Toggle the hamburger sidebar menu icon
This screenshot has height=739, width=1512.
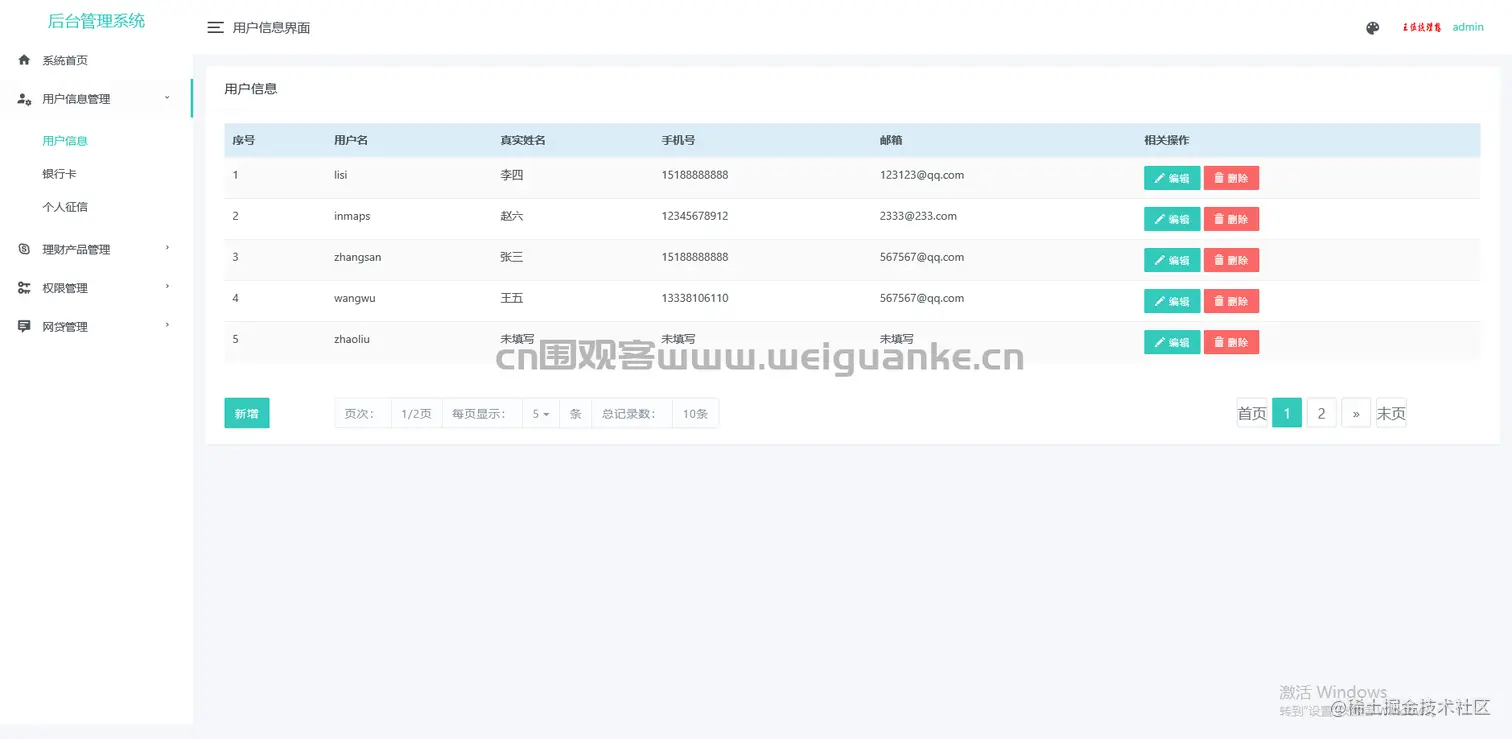tap(215, 28)
